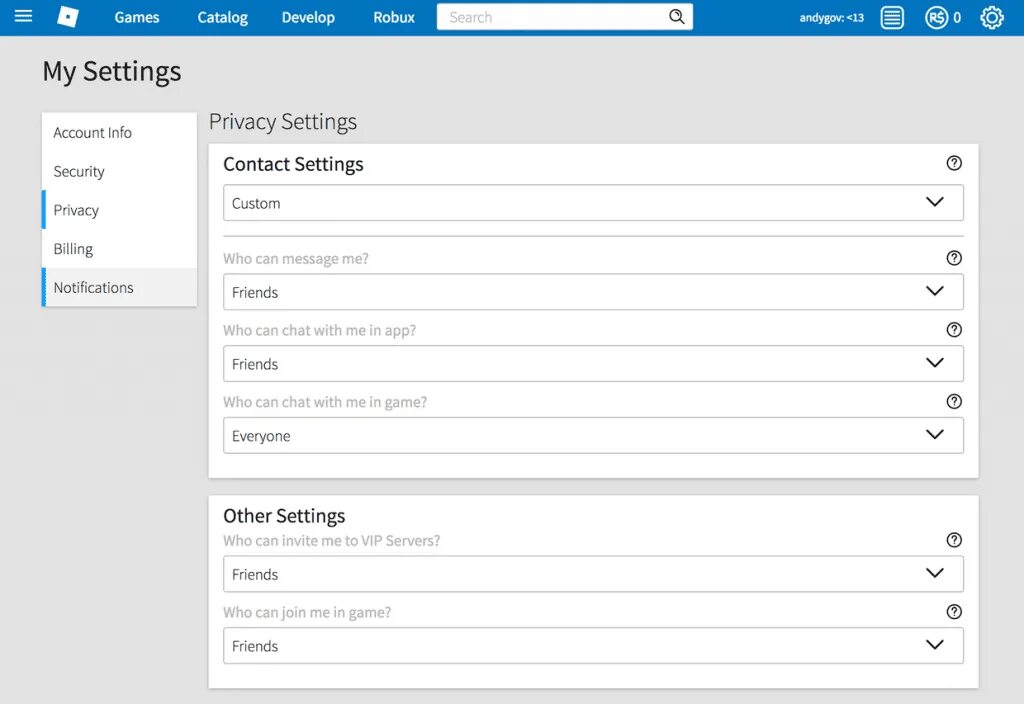
Task: Click the Roblox logo home icon
Action: tap(68, 17)
